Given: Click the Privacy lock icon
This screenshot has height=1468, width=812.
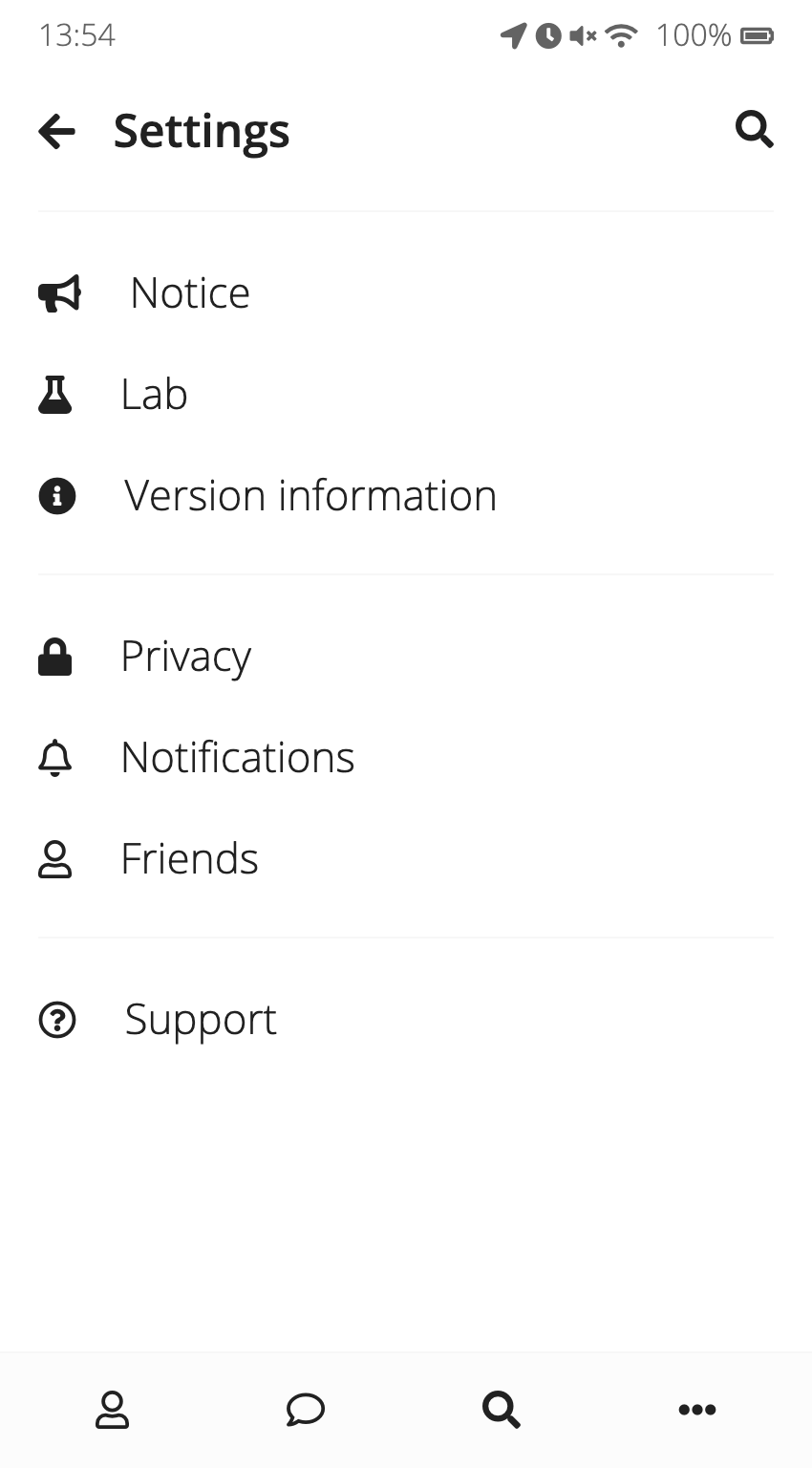Looking at the screenshot, I should tap(55, 657).
